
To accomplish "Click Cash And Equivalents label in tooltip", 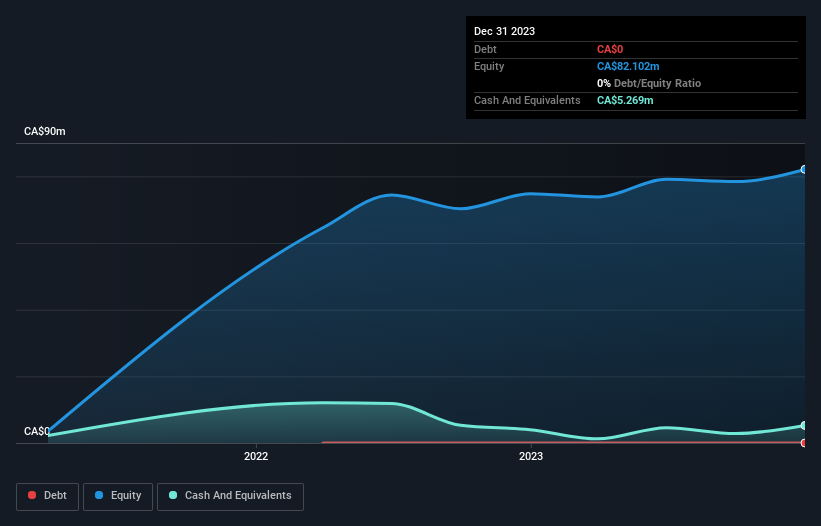I will [x=527, y=100].
